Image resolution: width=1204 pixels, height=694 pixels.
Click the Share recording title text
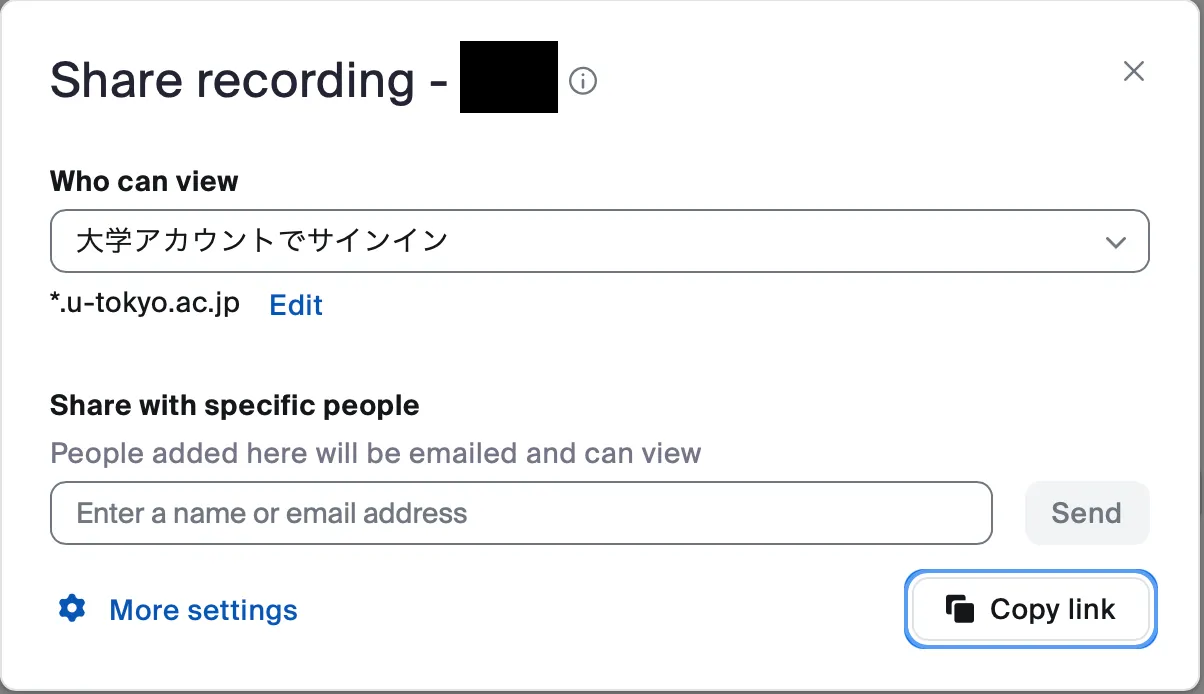pos(249,80)
